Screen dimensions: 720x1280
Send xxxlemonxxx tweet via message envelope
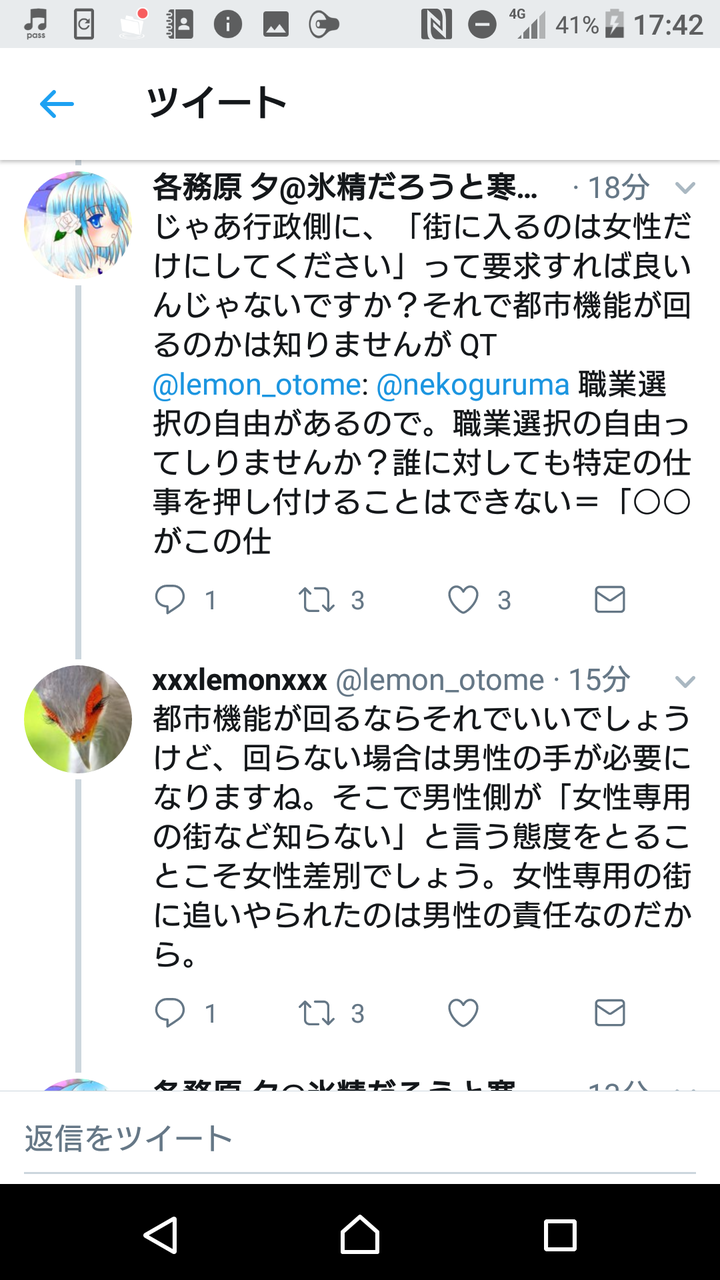click(609, 1013)
